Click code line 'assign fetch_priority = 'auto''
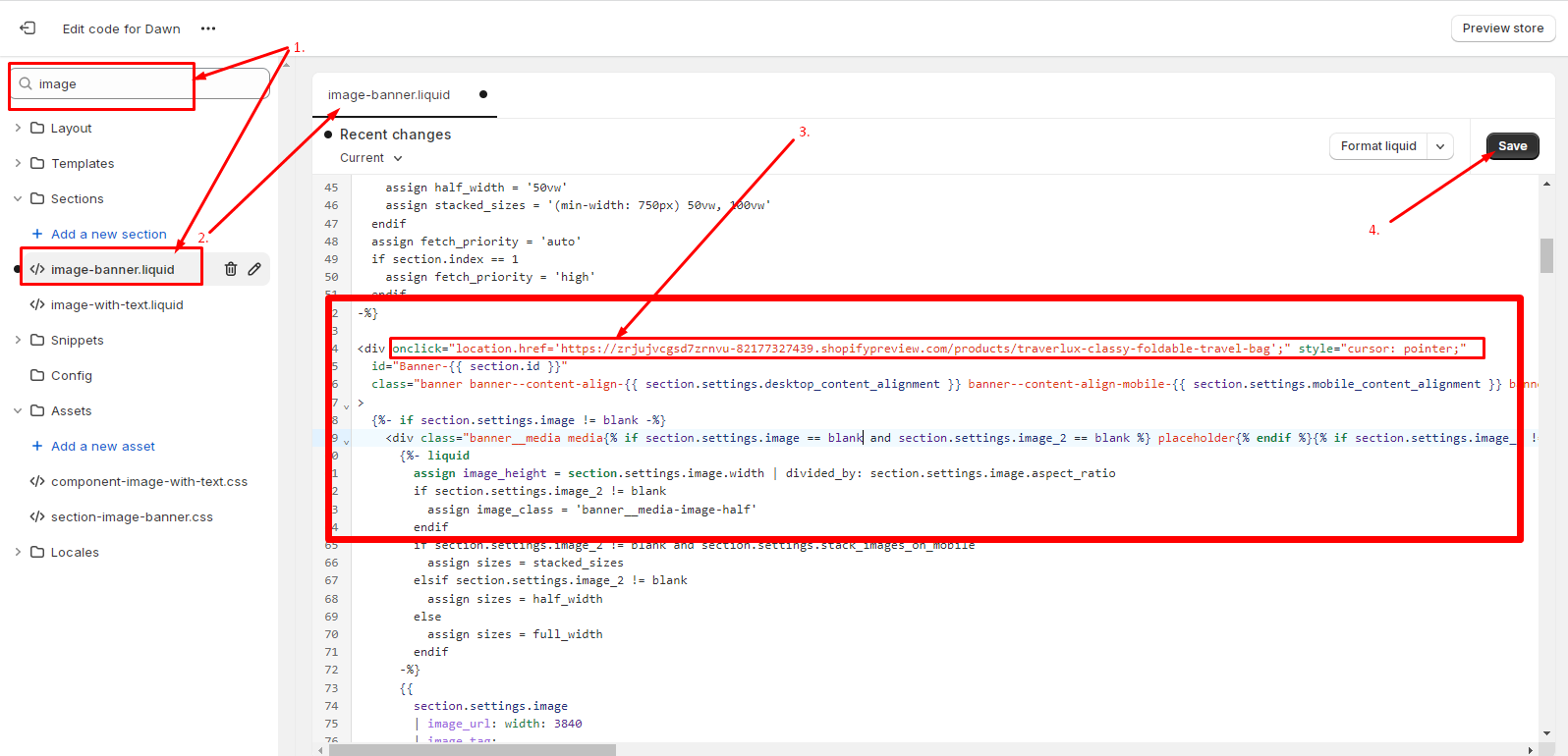 (x=476, y=242)
